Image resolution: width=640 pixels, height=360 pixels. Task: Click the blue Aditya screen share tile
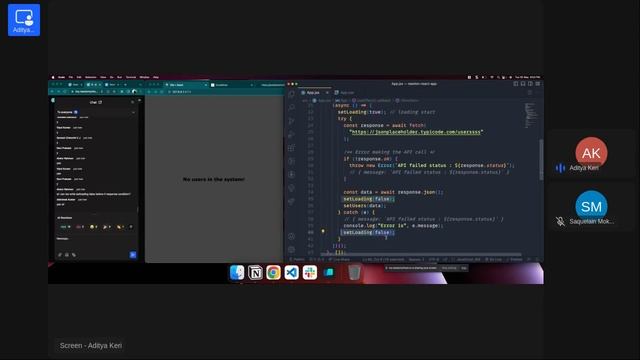tap(24, 20)
